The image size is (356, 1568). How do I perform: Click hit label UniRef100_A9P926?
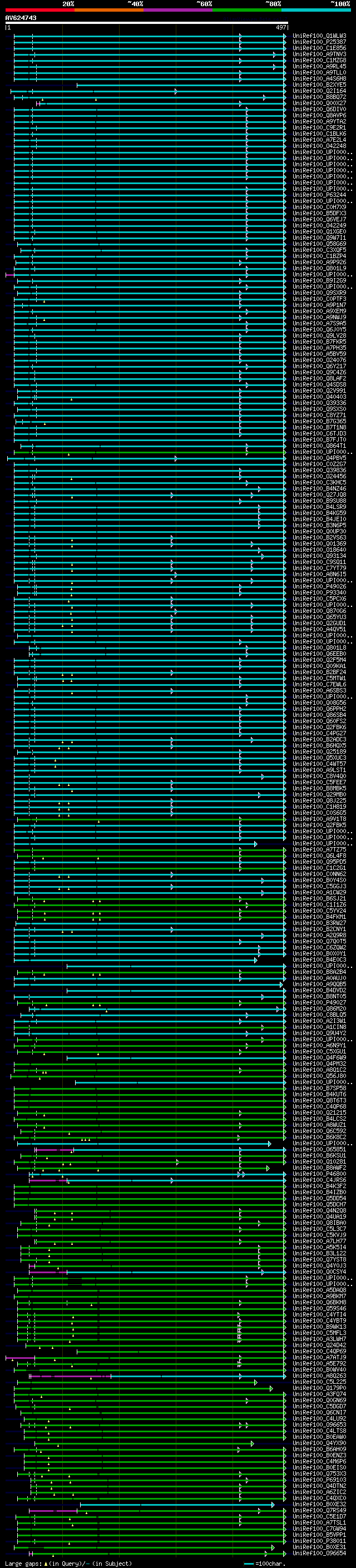pos(319,263)
